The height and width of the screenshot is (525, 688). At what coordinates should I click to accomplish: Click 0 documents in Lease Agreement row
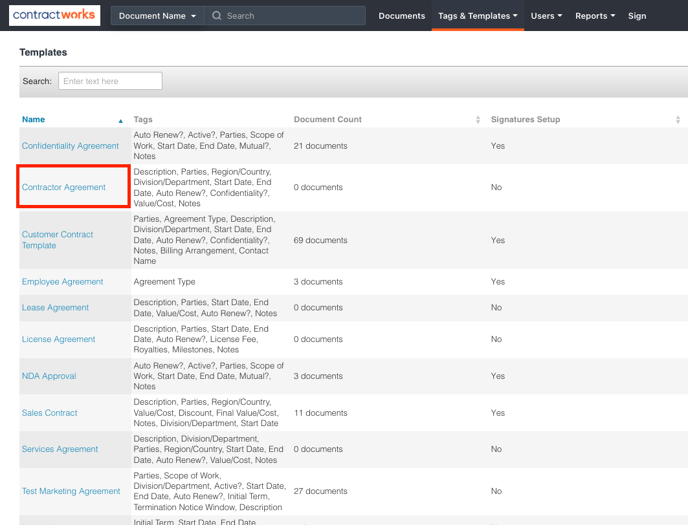coord(318,307)
